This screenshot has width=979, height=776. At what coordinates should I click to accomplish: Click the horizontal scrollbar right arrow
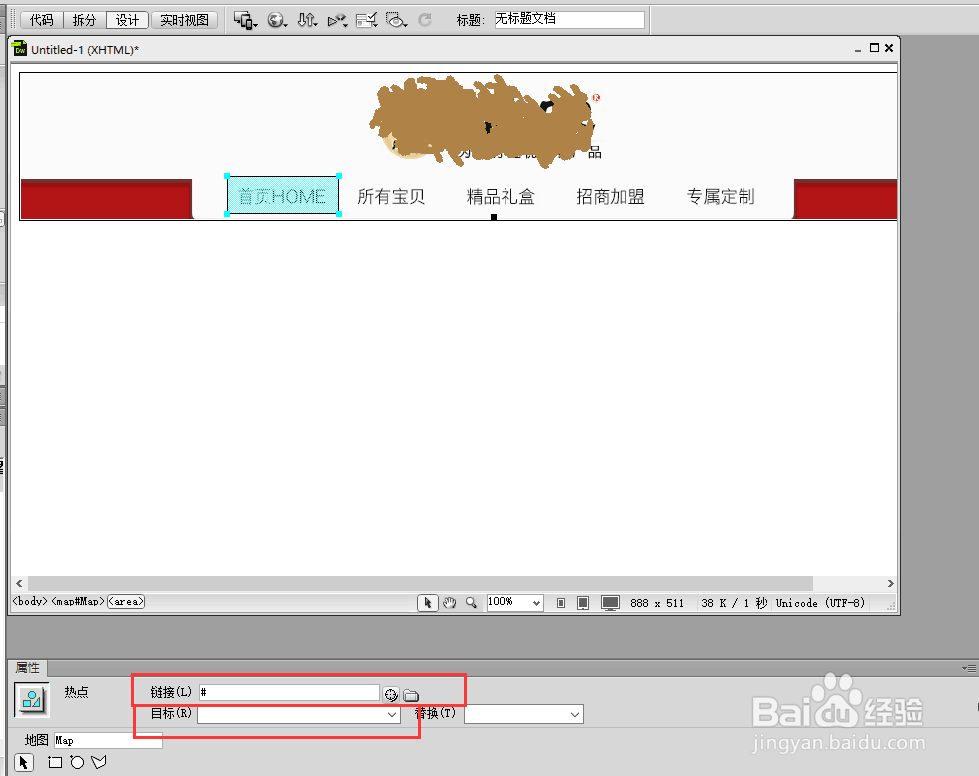(x=890, y=583)
